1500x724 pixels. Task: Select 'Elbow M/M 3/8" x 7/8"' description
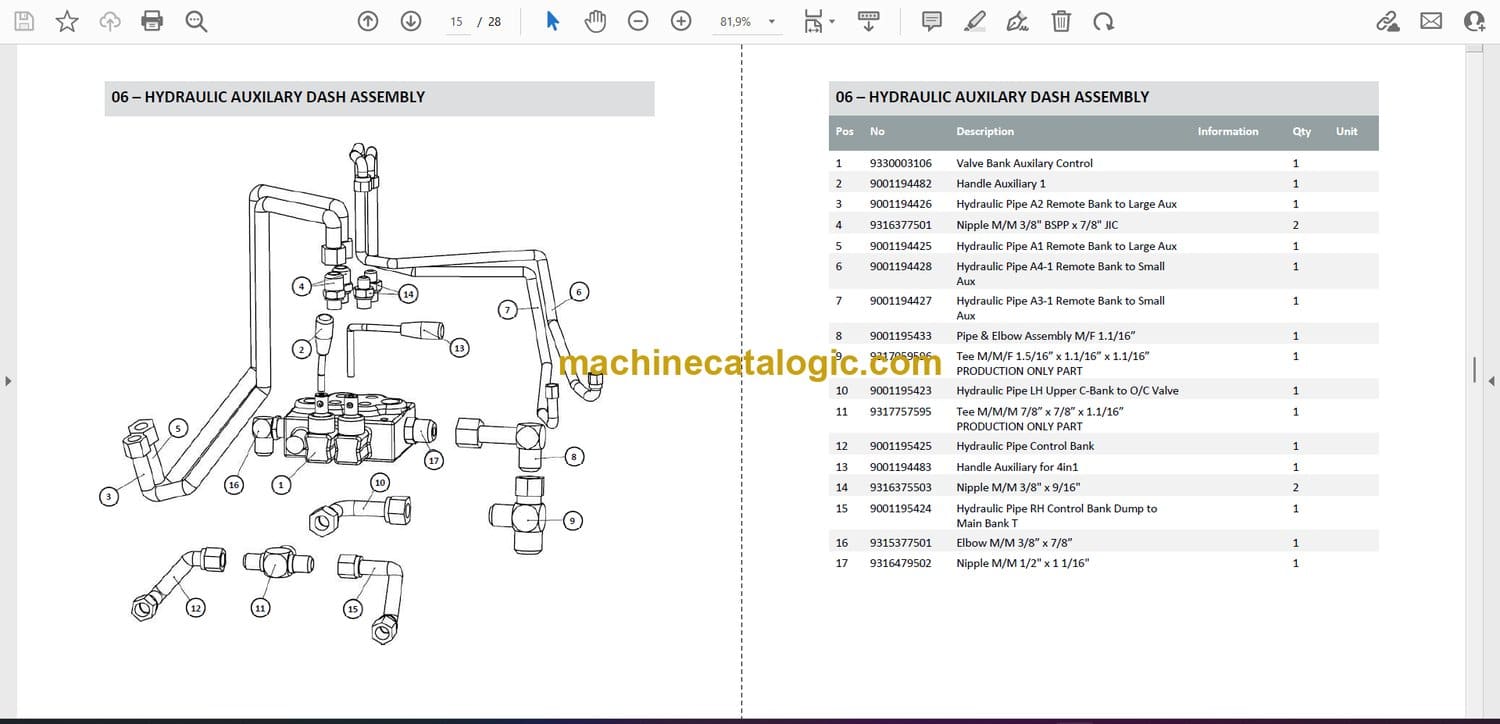coord(1012,543)
